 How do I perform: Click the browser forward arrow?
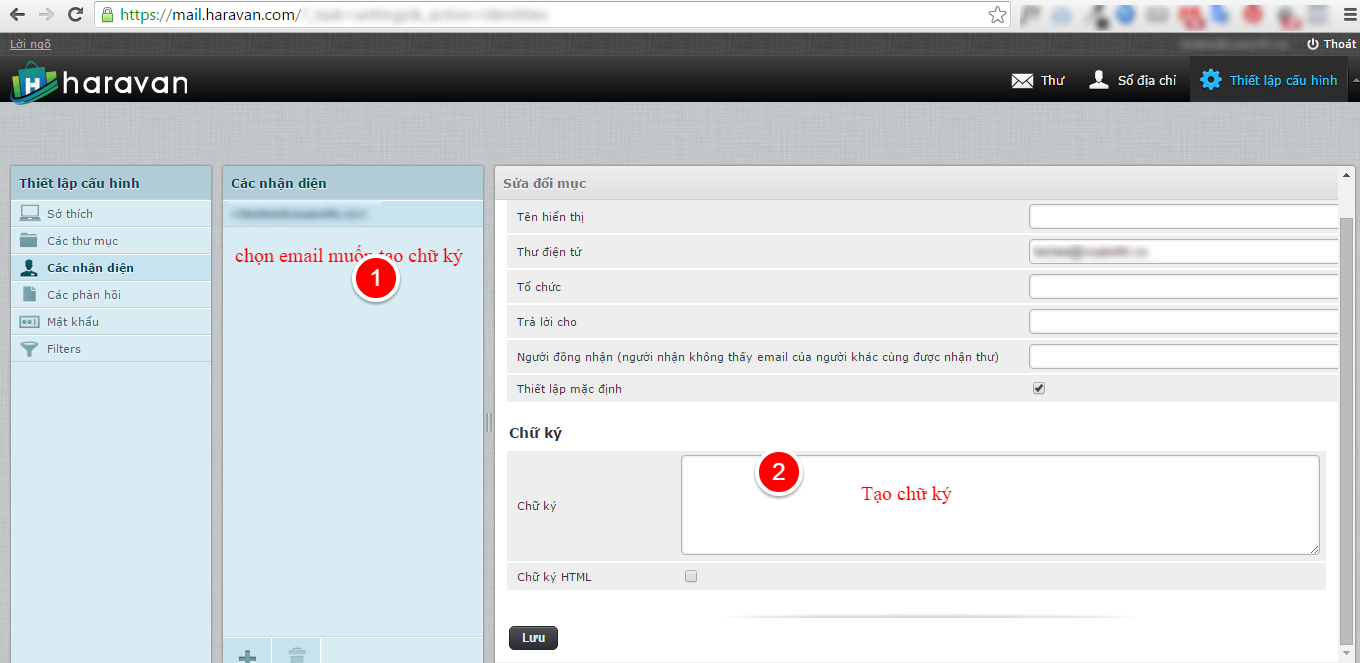(x=46, y=14)
